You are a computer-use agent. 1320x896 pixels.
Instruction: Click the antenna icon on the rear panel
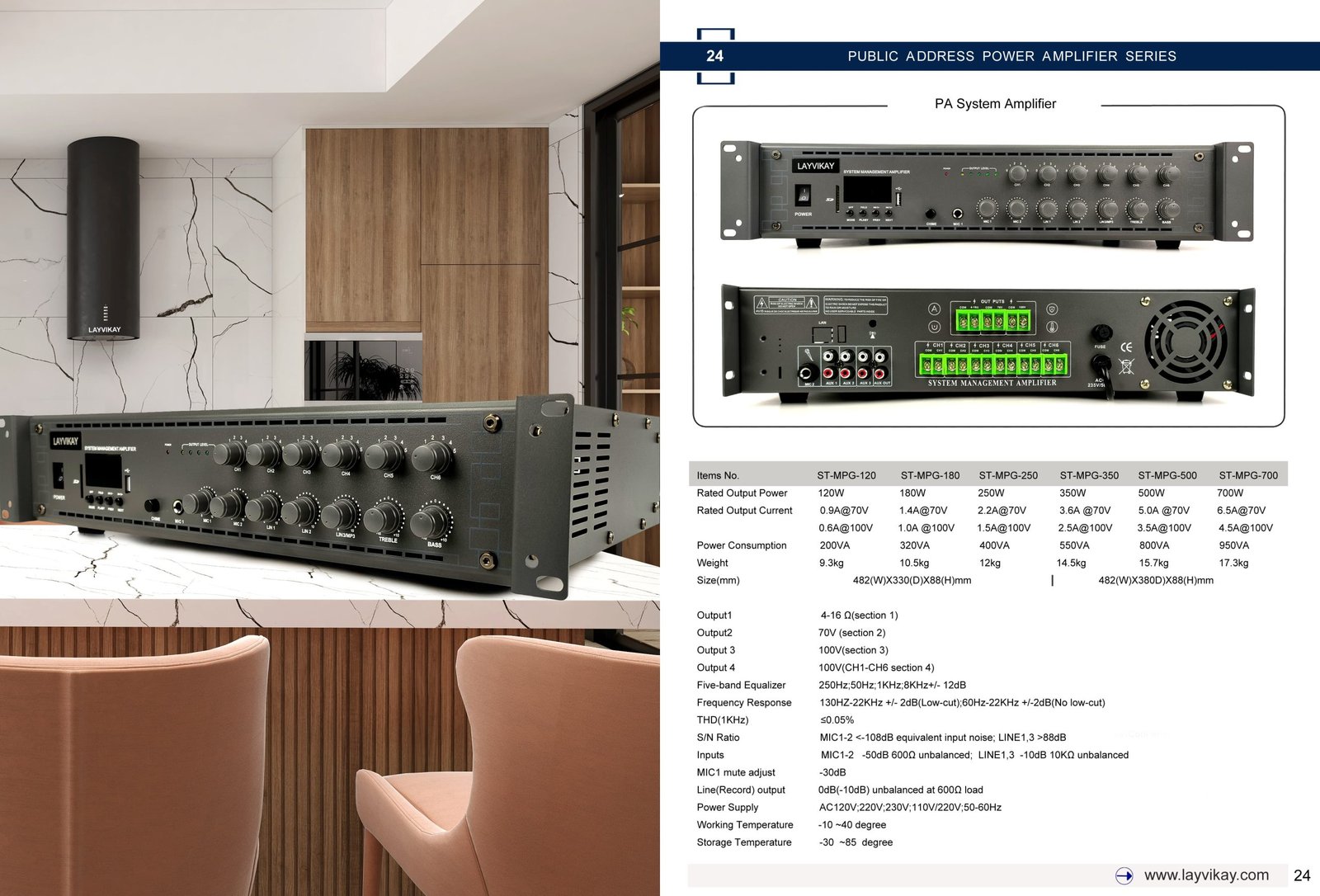point(872,334)
